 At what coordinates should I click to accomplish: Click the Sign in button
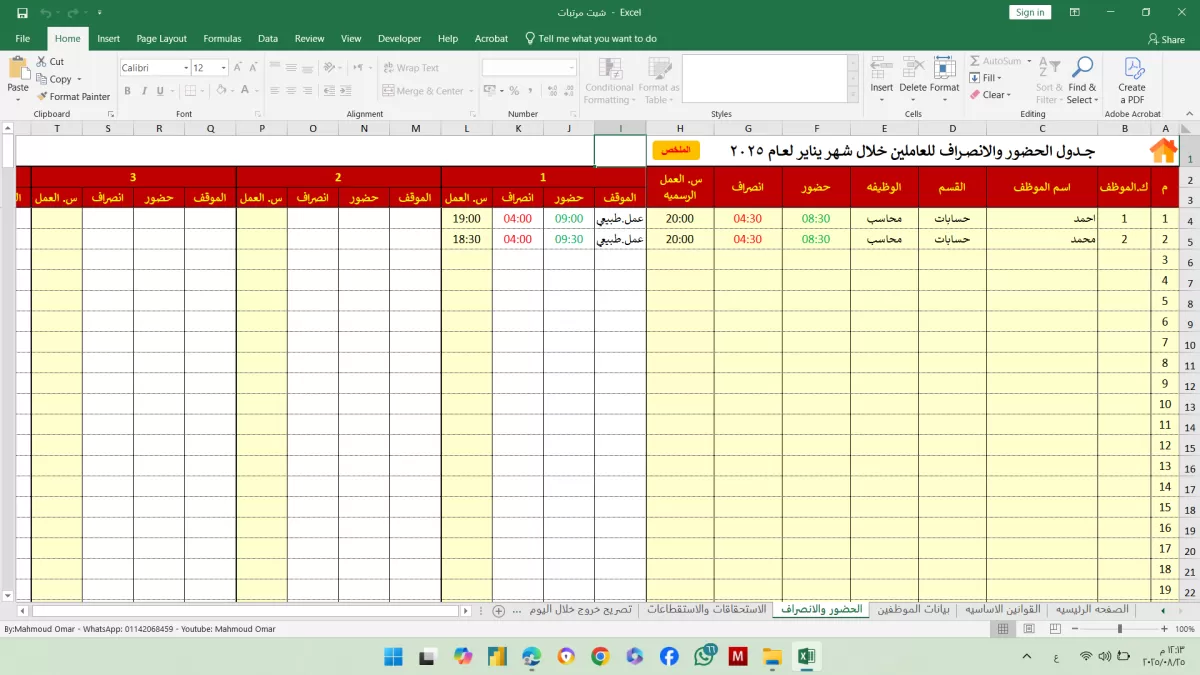tap(1029, 13)
